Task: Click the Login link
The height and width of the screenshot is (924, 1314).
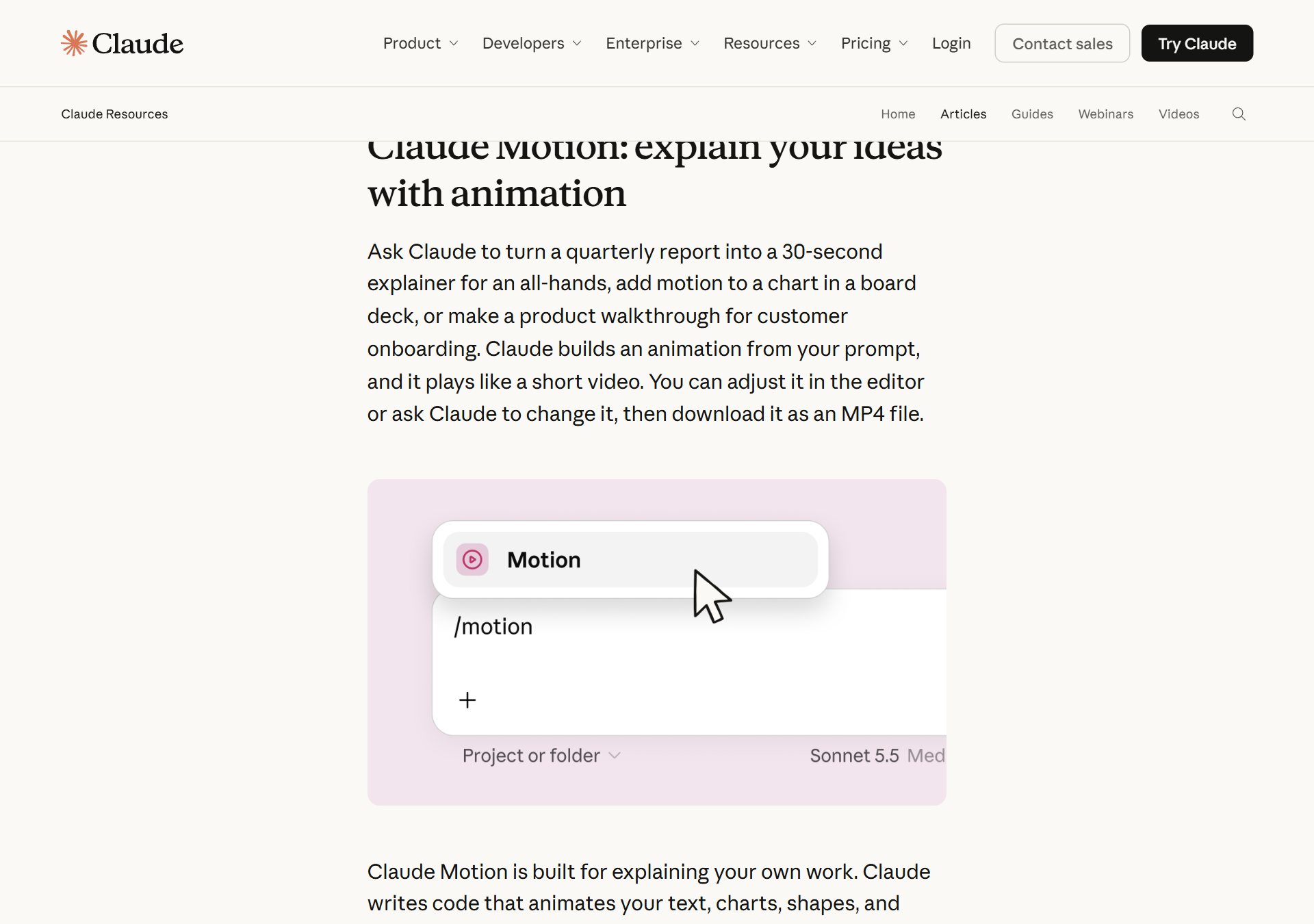Action: 951,43
